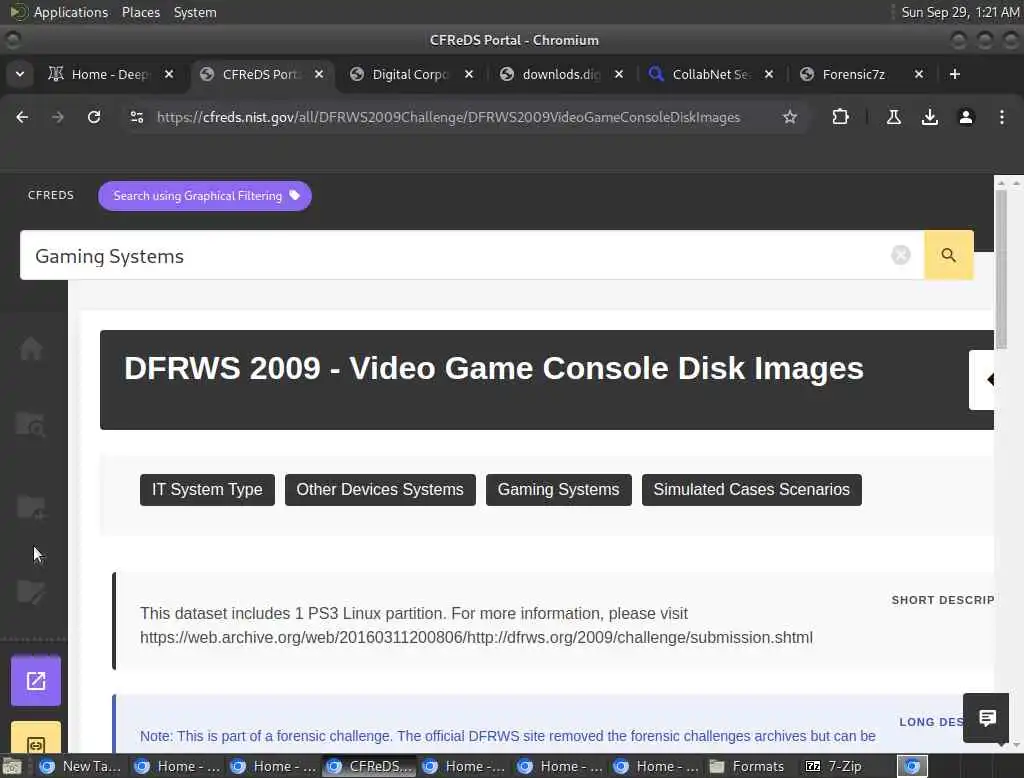Click the page vertical scrollbar
The height and width of the screenshot is (778, 1024).
pos(1001,269)
